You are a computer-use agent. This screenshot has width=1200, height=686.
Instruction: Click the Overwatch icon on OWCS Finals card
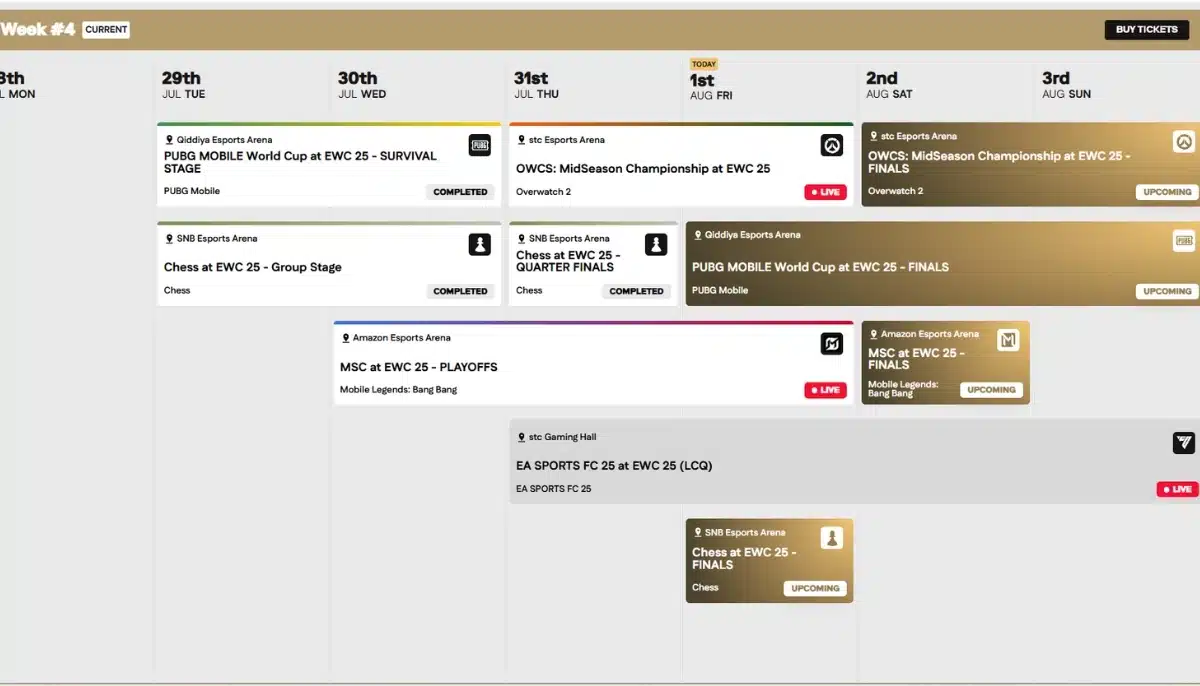coord(1184,142)
